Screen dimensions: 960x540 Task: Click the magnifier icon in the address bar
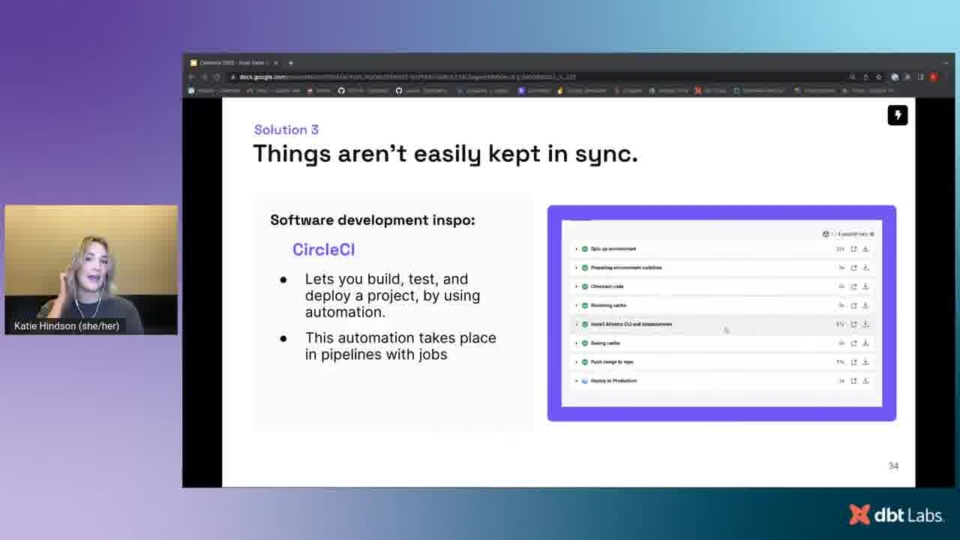pos(852,77)
